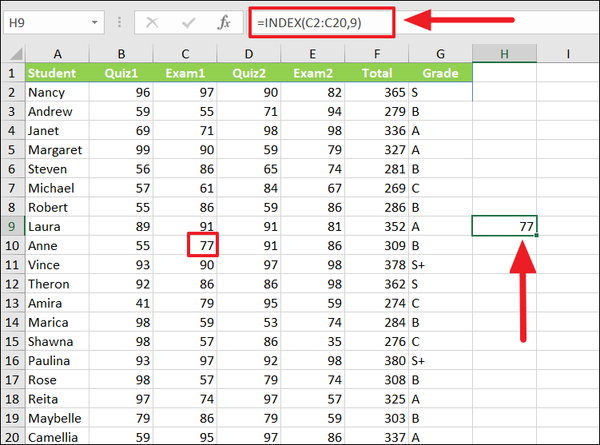The height and width of the screenshot is (445, 600).
Task: Select column A header
Action: coord(57,54)
